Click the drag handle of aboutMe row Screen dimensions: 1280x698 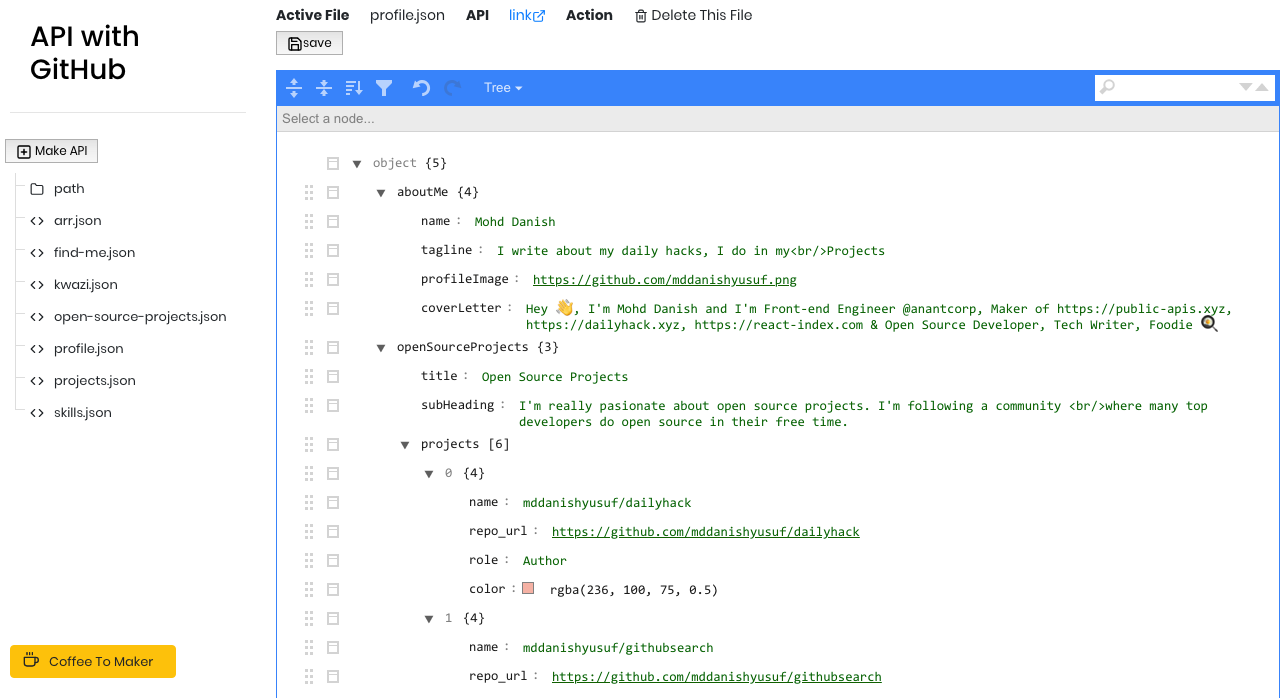pos(309,192)
